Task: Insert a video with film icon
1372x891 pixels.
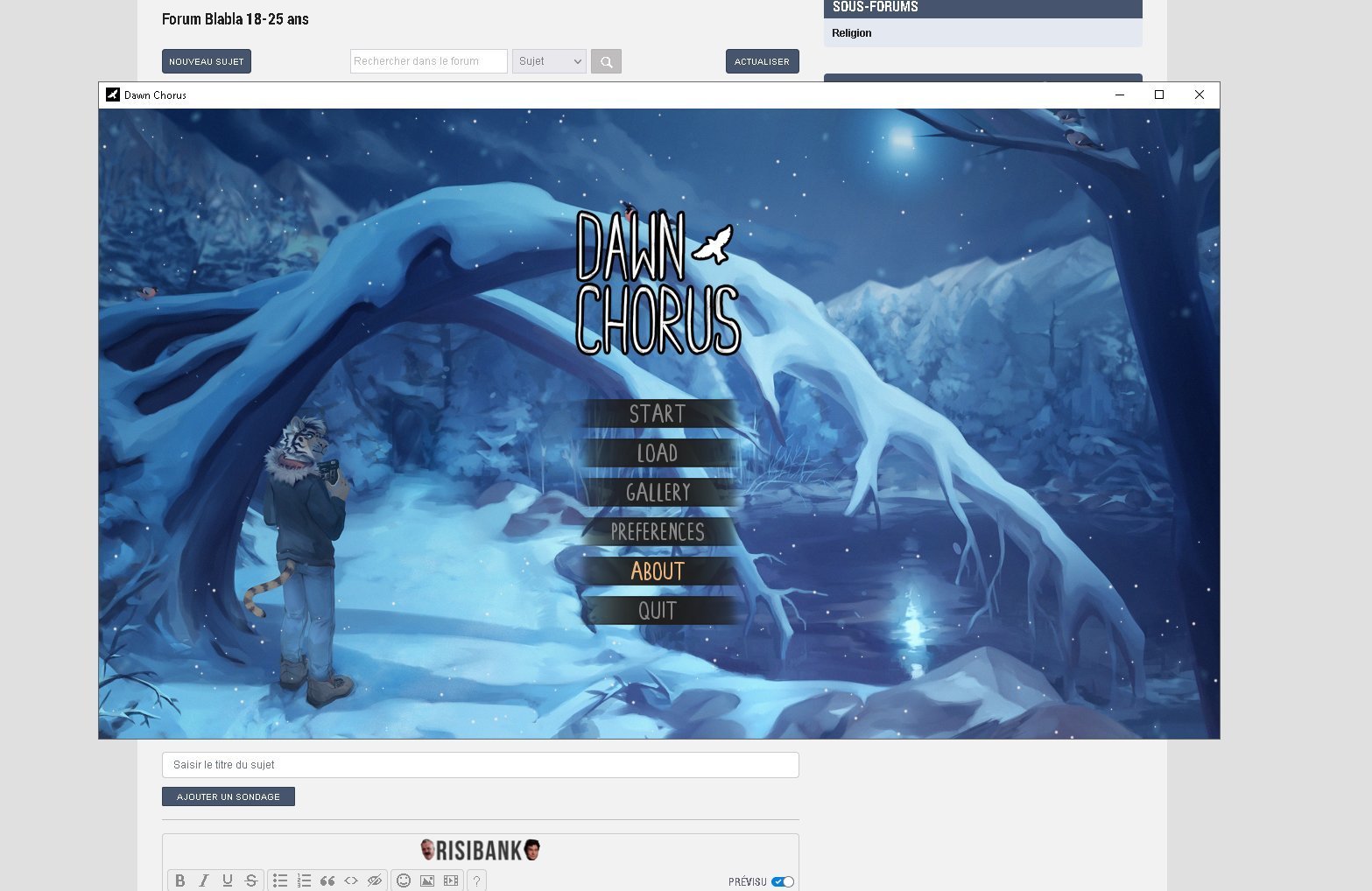Action: [x=451, y=880]
